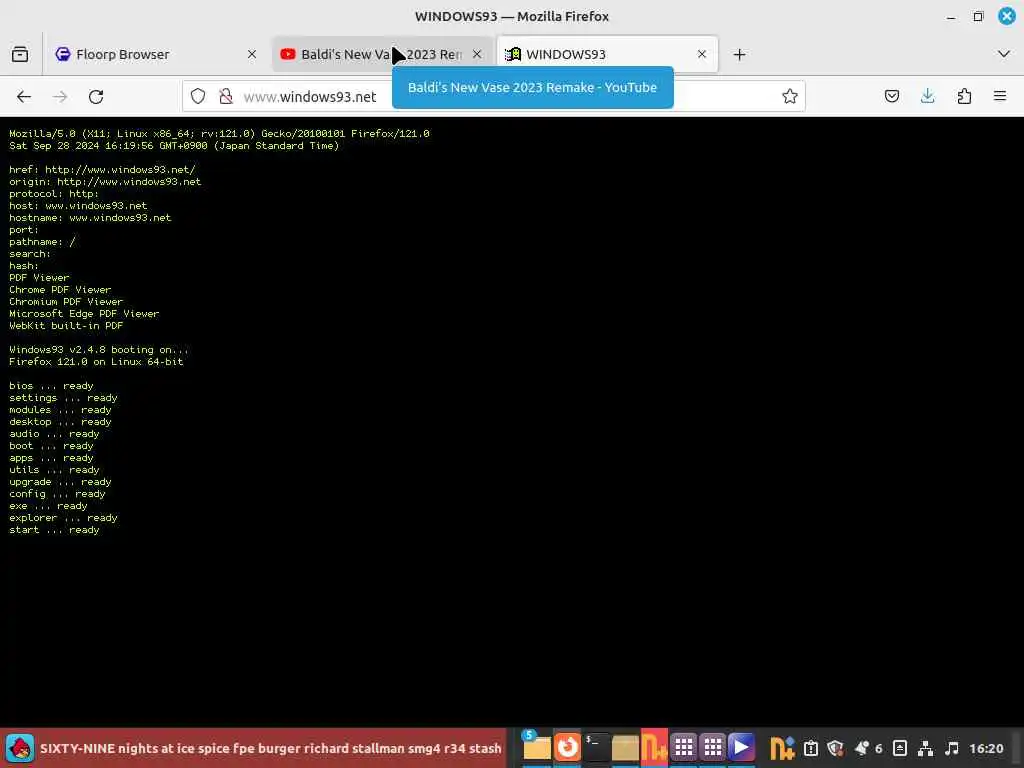Open the Firefox View icon beside the tabs
The height and width of the screenshot is (768, 1024).
[x=20, y=54]
